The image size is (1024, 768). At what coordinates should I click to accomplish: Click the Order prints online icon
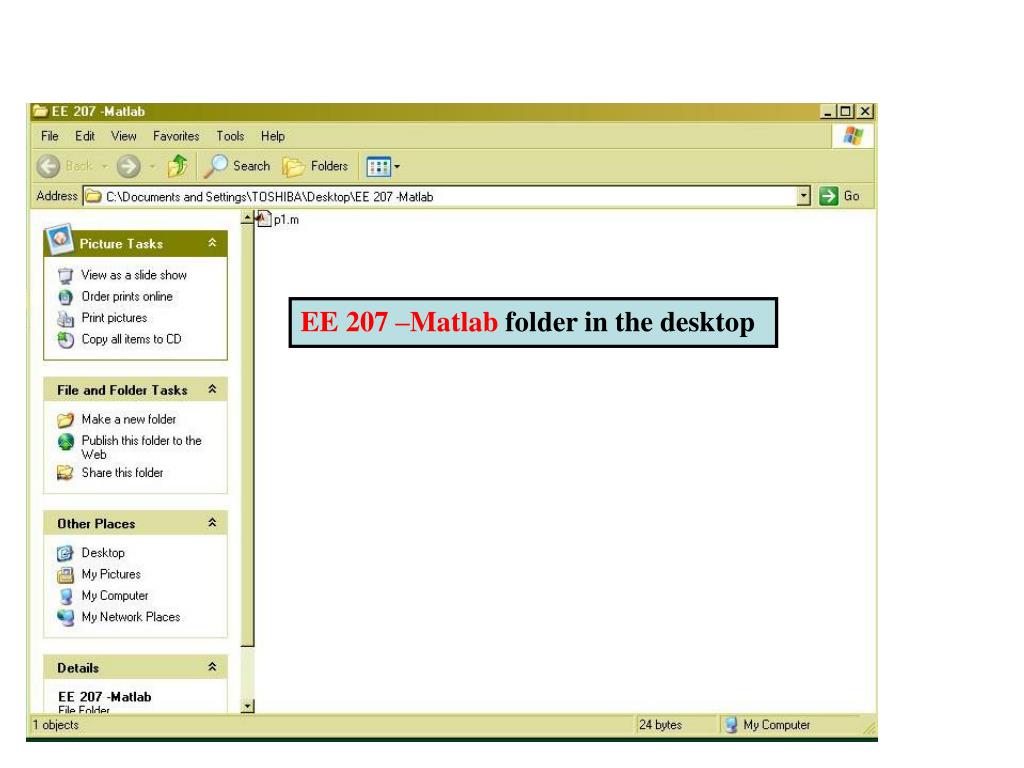tap(65, 297)
